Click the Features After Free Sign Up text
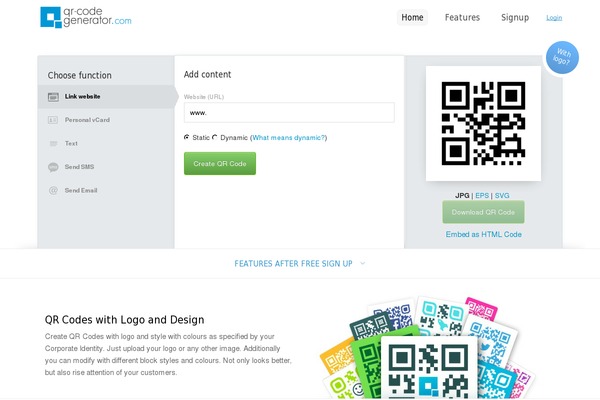The image size is (600, 400). tap(293, 264)
